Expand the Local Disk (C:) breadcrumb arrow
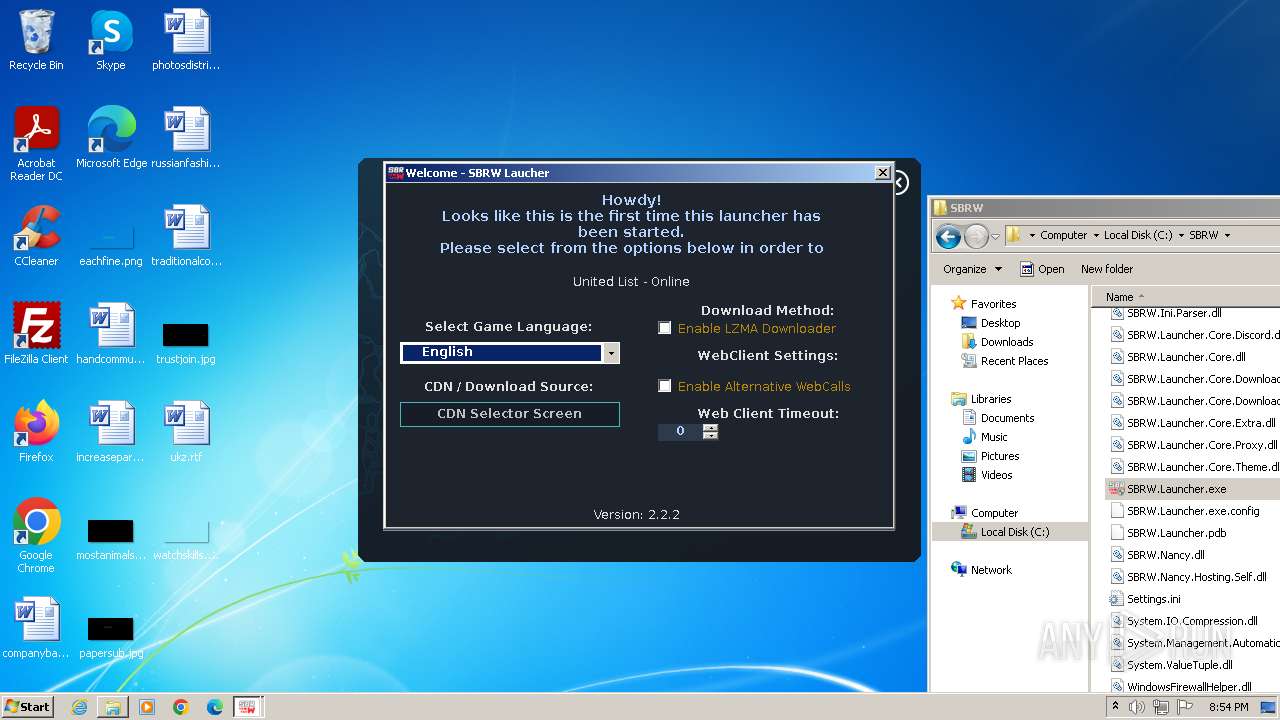This screenshot has height=720, width=1280. pos(1181,236)
